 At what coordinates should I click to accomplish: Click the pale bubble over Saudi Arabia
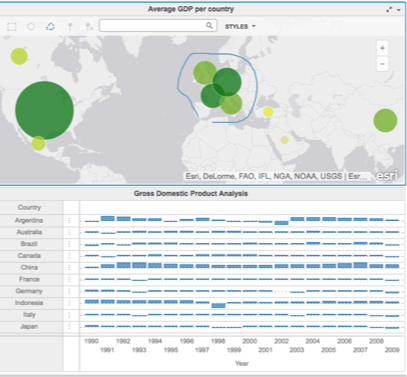point(284,140)
